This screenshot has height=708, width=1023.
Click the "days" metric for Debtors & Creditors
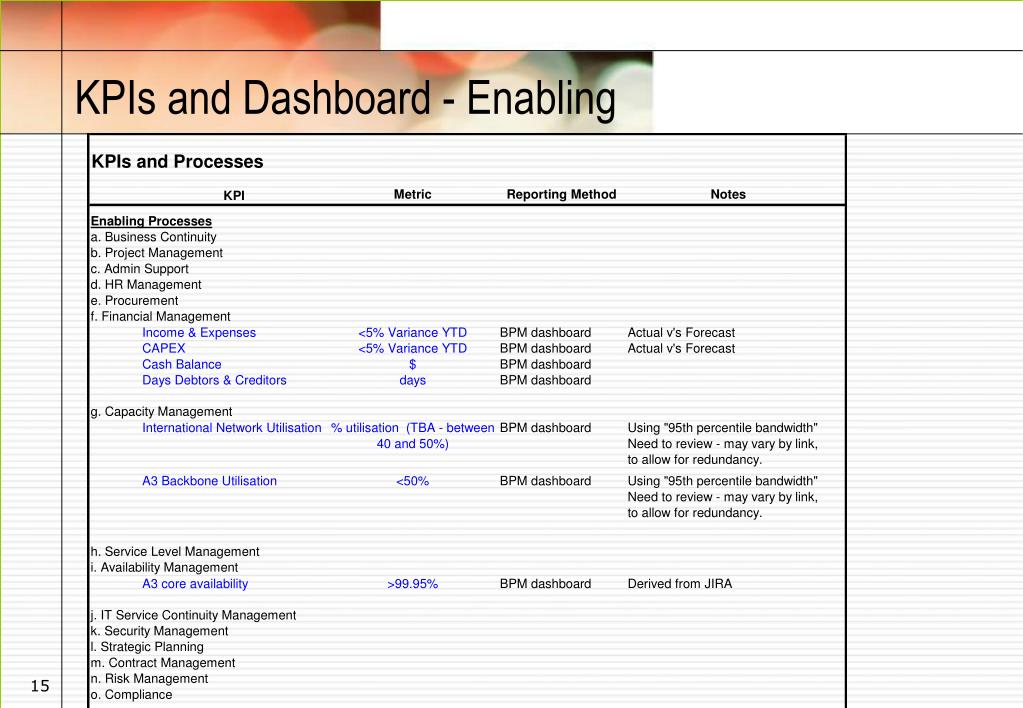pyautogui.click(x=412, y=380)
